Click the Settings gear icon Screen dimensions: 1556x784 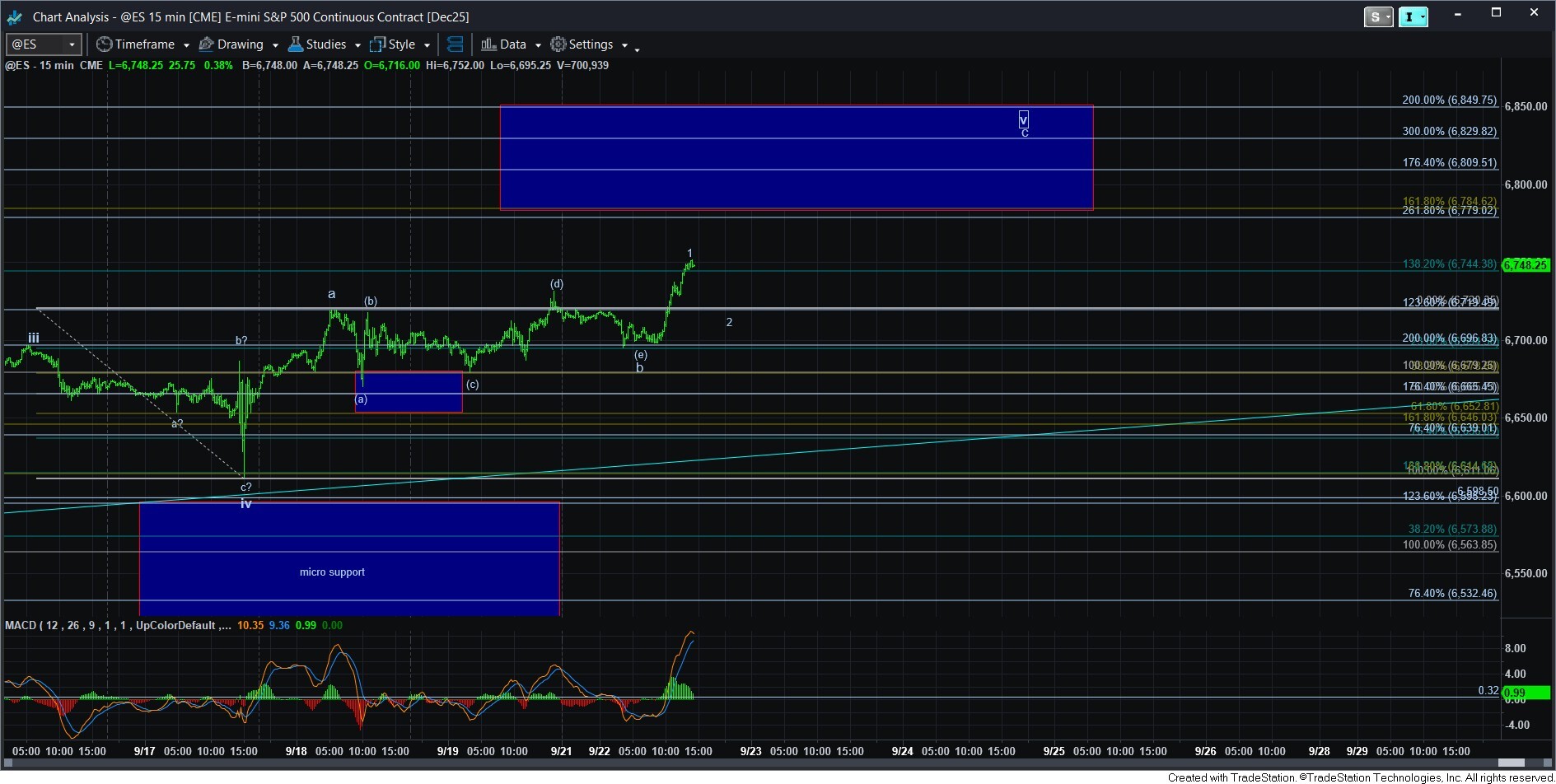tap(558, 44)
